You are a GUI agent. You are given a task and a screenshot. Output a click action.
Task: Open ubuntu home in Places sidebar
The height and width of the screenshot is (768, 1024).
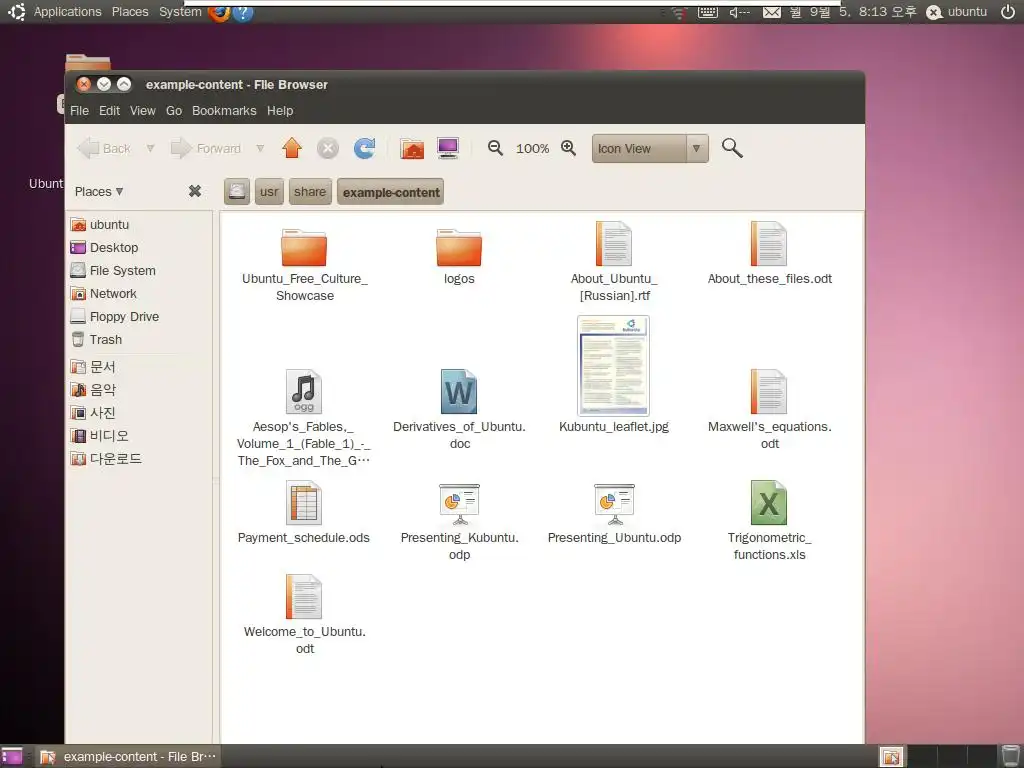pyautogui.click(x=140, y=225)
